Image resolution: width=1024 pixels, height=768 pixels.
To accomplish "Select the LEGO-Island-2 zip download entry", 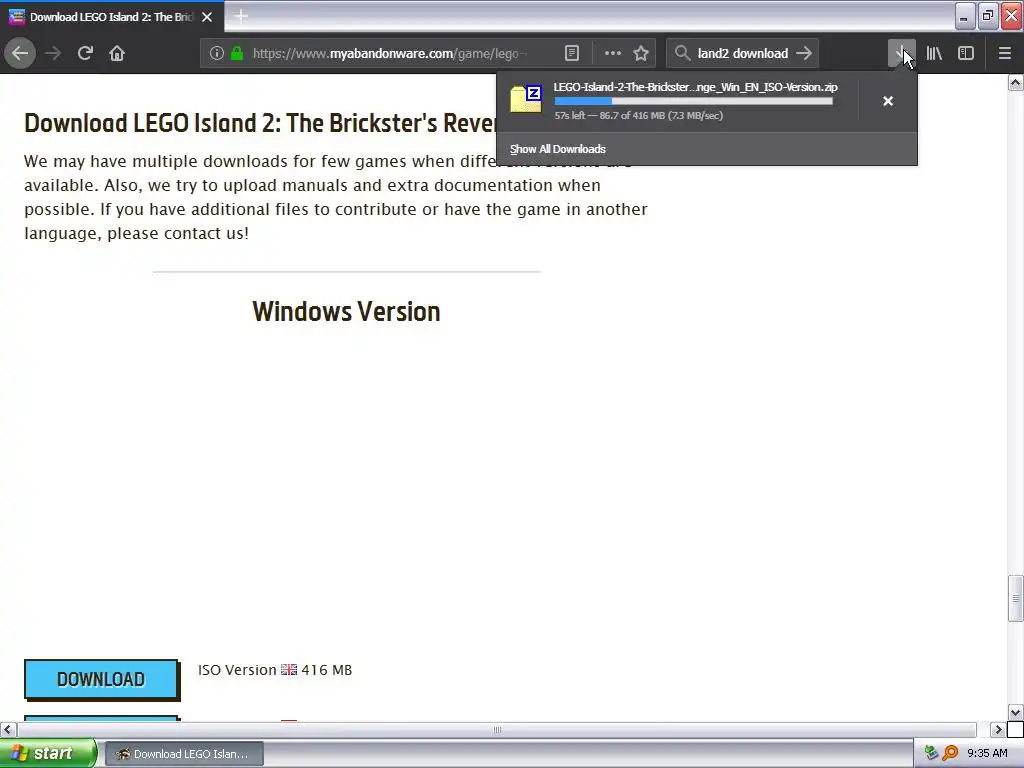I will point(678,101).
